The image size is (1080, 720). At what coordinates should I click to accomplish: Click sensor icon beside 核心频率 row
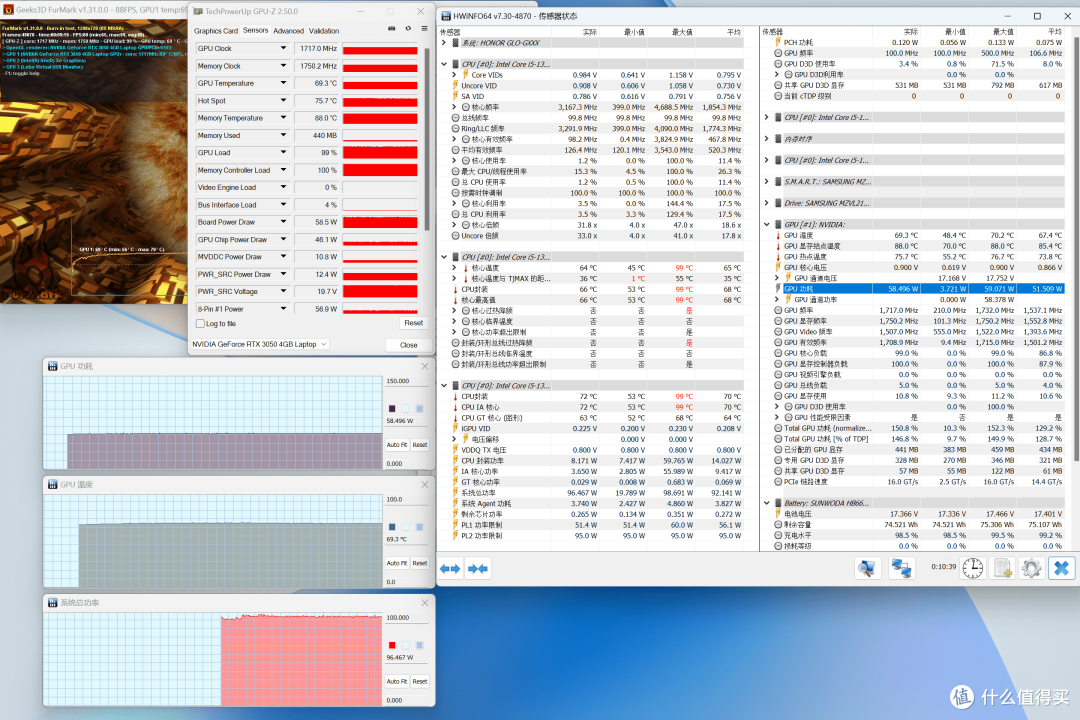466,107
